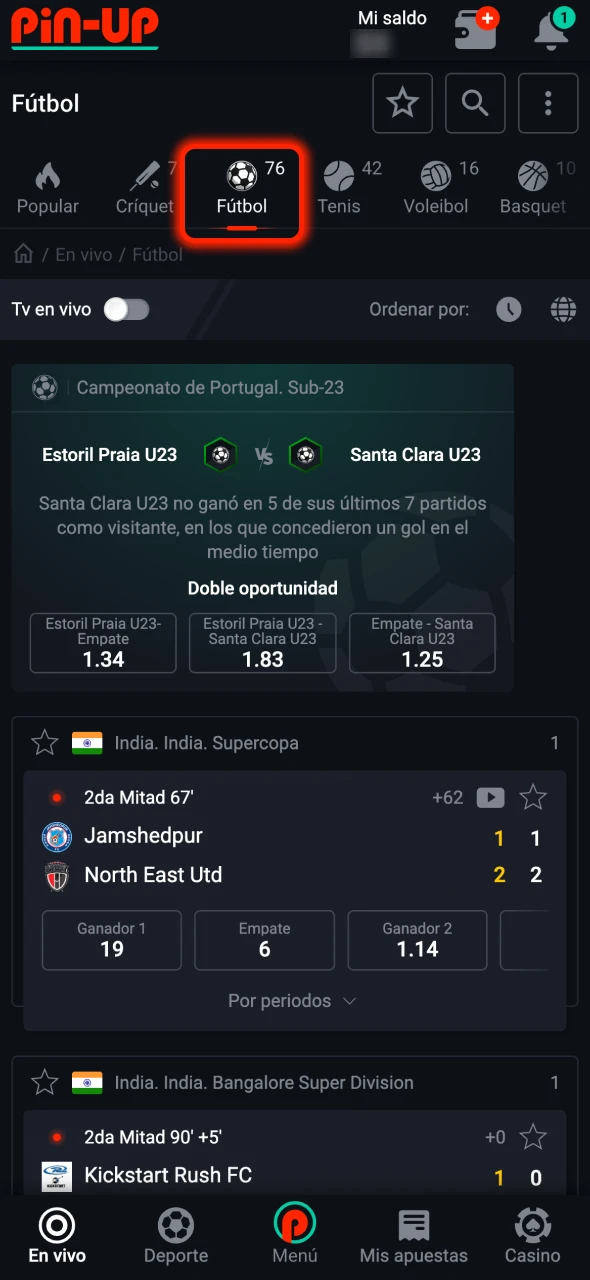This screenshot has height=1280, width=590.
Task: Sort matches by time using clock icon
Action: pos(509,309)
